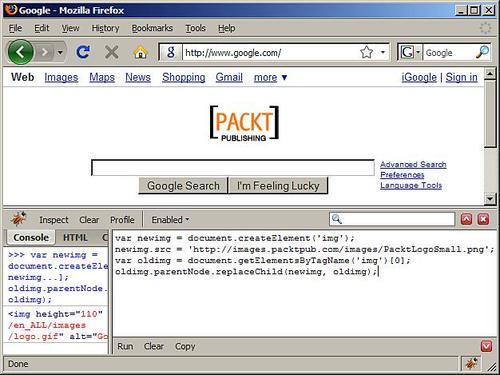Switch to the Firebug HTML tab
This screenshot has height=375, width=500.
75,238
